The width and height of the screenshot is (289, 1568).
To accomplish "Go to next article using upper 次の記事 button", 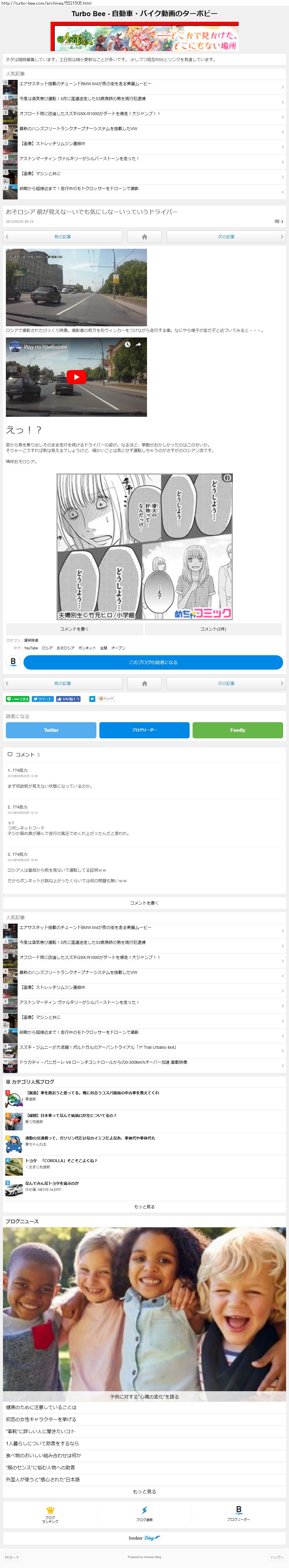I will 226,237.
